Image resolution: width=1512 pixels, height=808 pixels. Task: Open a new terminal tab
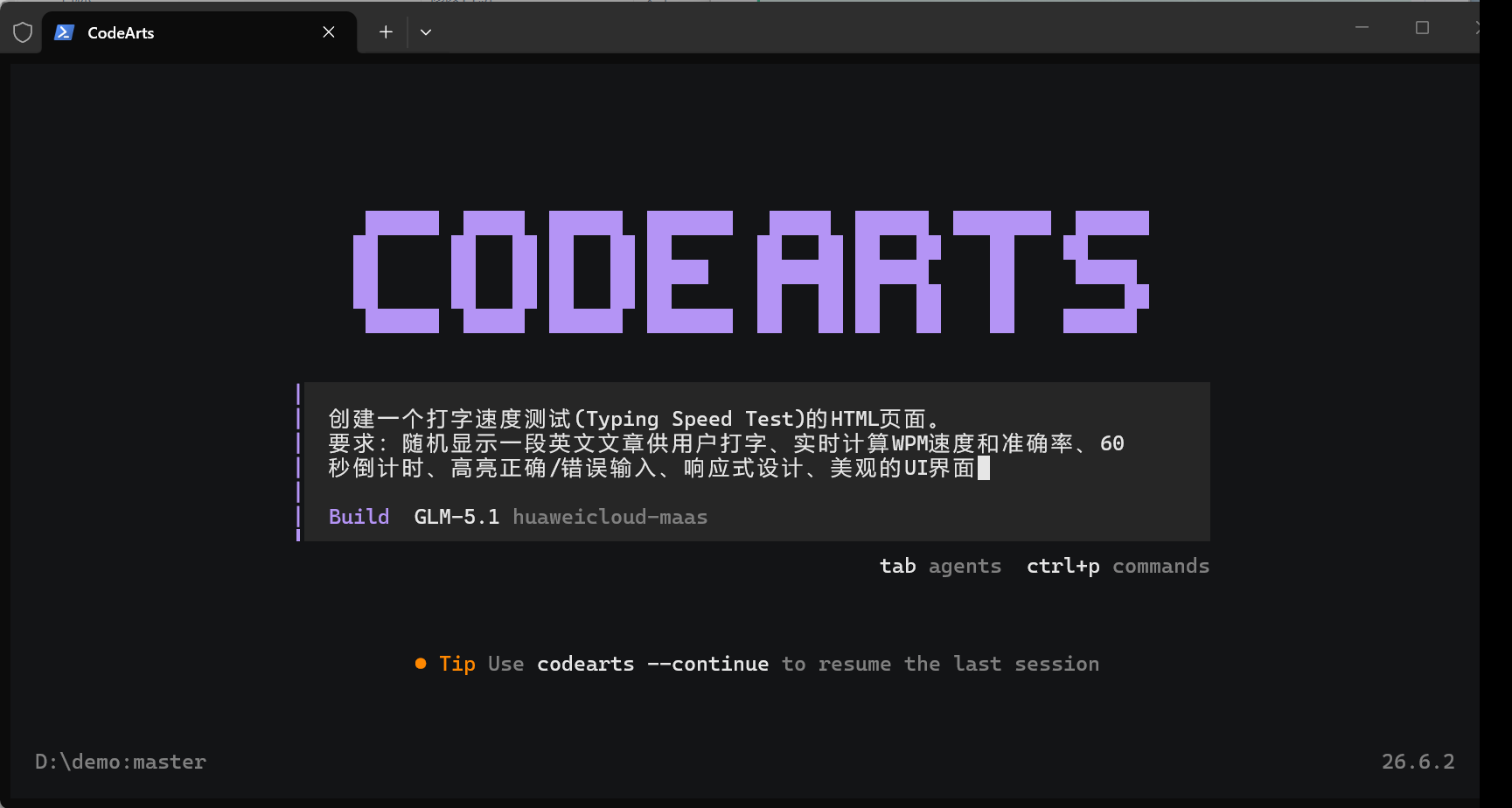click(386, 32)
